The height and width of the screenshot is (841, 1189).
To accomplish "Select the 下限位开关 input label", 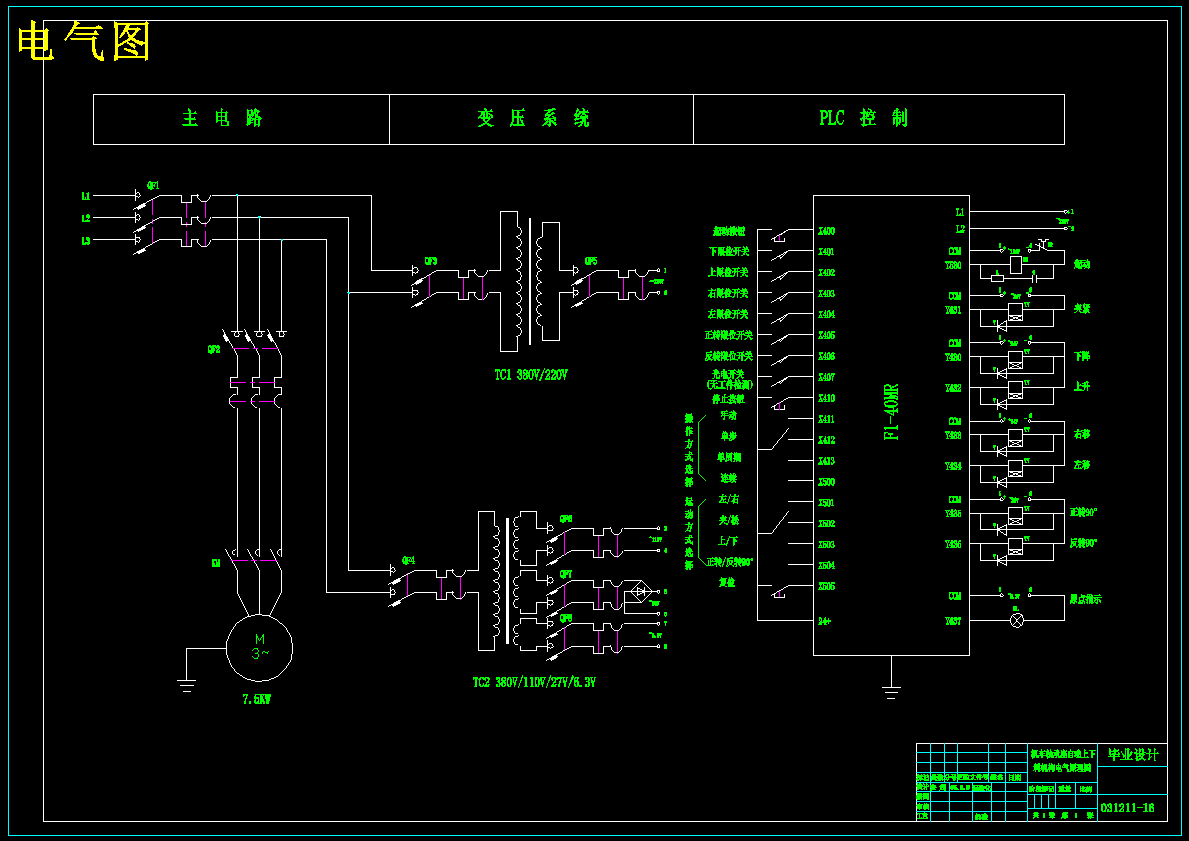I will coord(729,252).
